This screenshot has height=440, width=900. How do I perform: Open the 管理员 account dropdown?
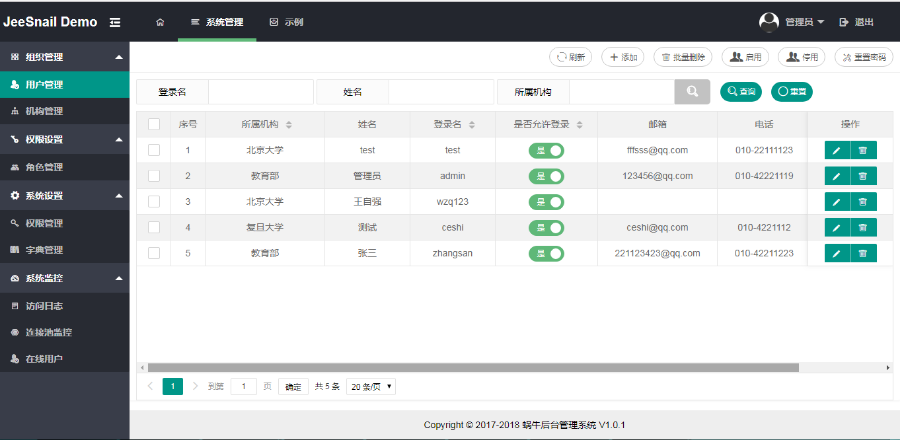(x=804, y=22)
